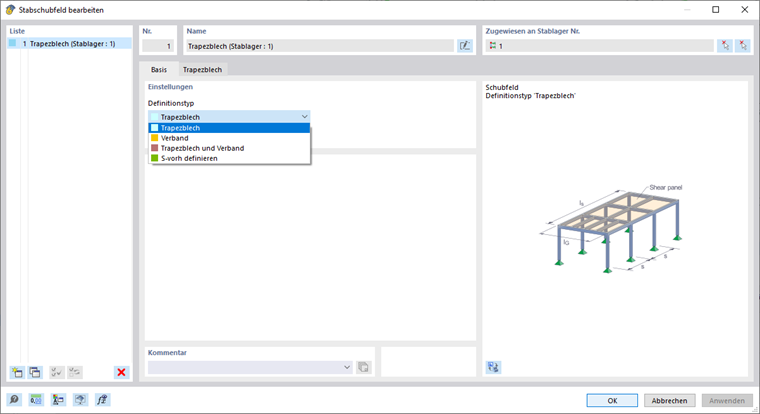
Task: Switch to the Trapezblech tab
Action: click(203, 69)
